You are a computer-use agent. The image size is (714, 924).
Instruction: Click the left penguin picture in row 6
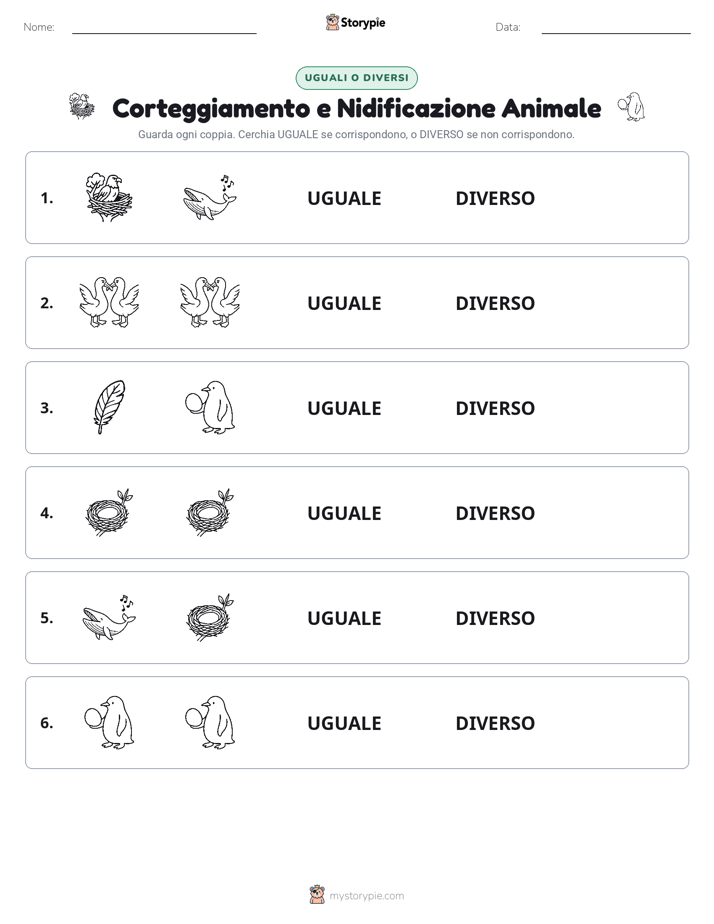coord(110,722)
